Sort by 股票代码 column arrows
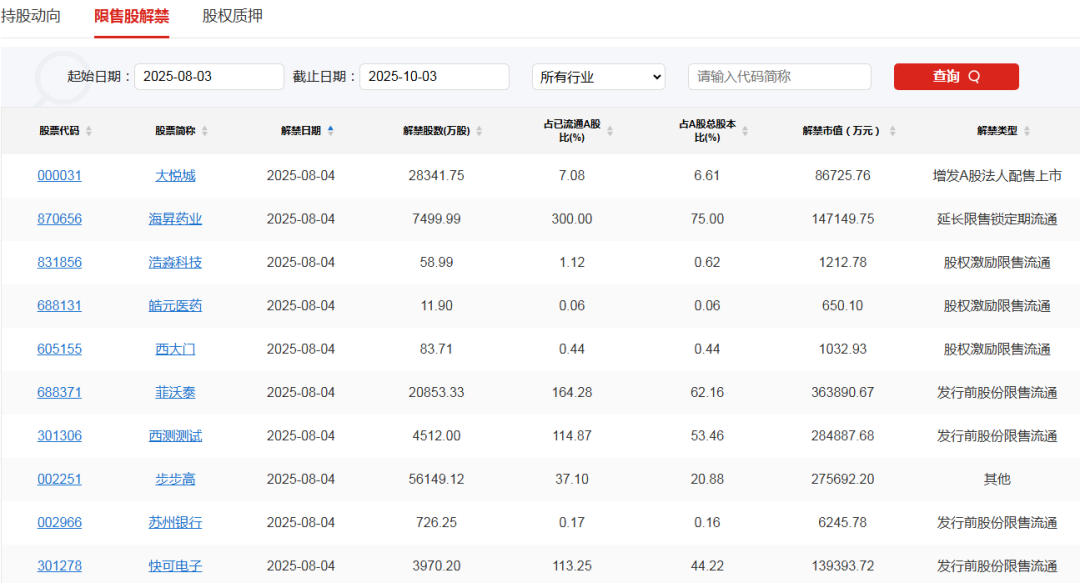 click(x=89, y=131)
